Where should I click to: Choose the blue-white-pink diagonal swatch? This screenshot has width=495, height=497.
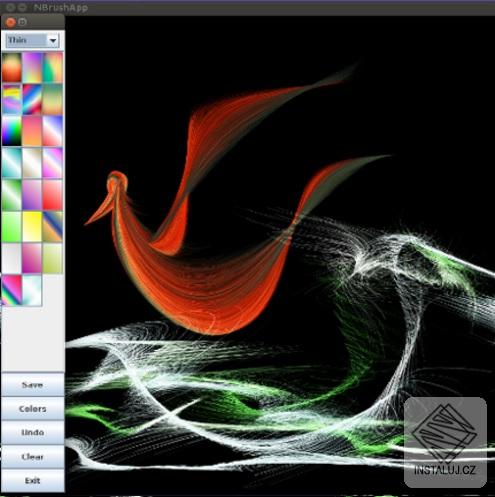[x=53, y=131]
